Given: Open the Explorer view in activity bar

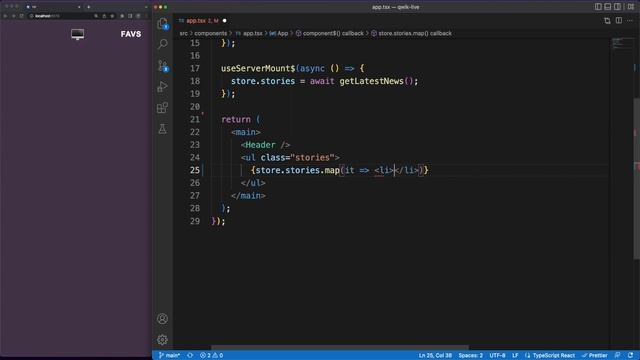Looking at the screenshot, I should (x=162, y=23).
